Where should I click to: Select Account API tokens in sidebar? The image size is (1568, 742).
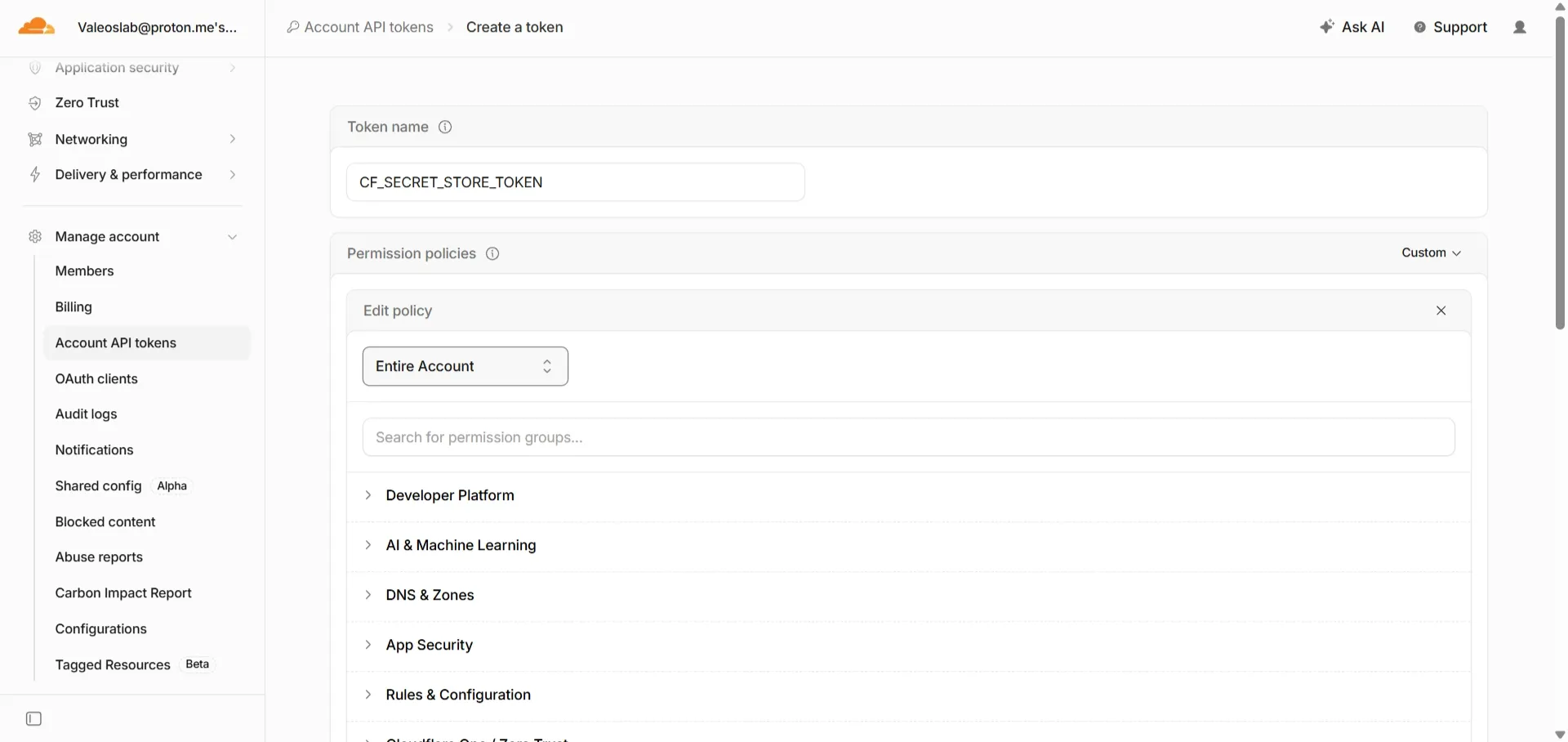click(147, 343)
